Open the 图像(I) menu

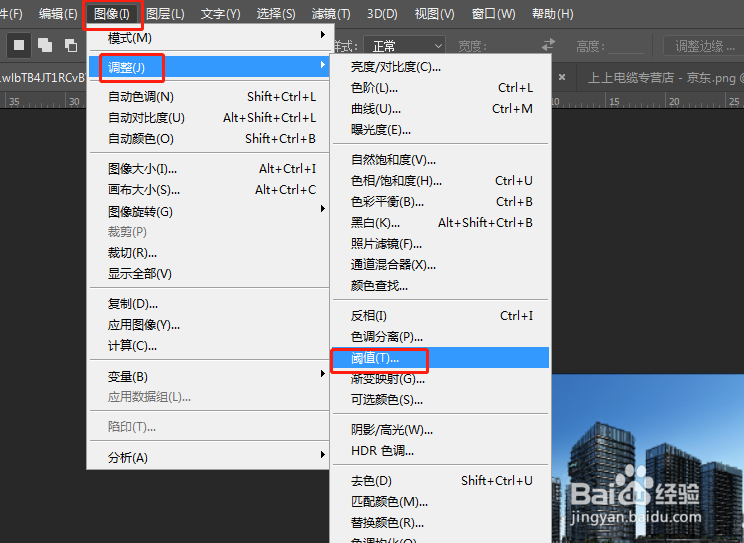click(x=112, y=14)
